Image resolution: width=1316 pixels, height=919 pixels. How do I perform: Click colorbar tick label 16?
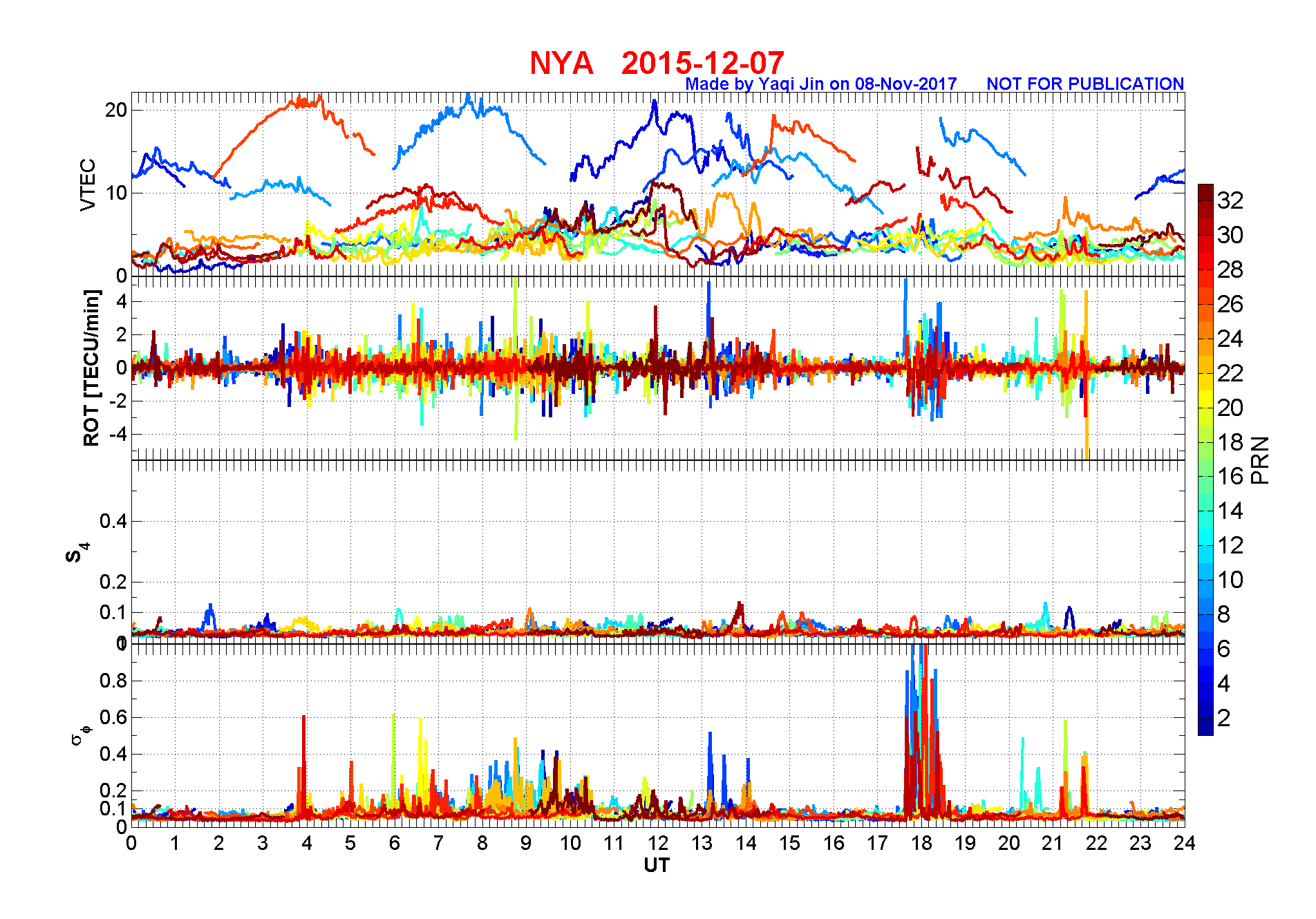(x=1230, y=476)
